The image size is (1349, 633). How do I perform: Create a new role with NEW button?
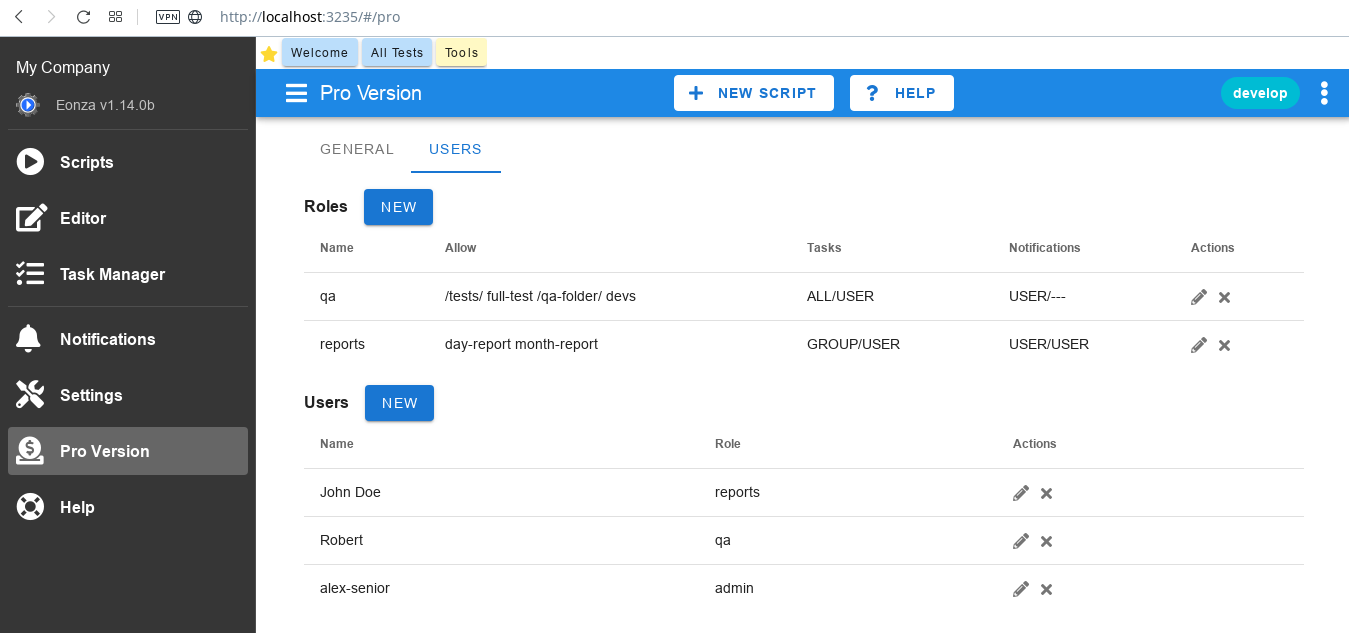pyautogui.click(x=399, y=207)
